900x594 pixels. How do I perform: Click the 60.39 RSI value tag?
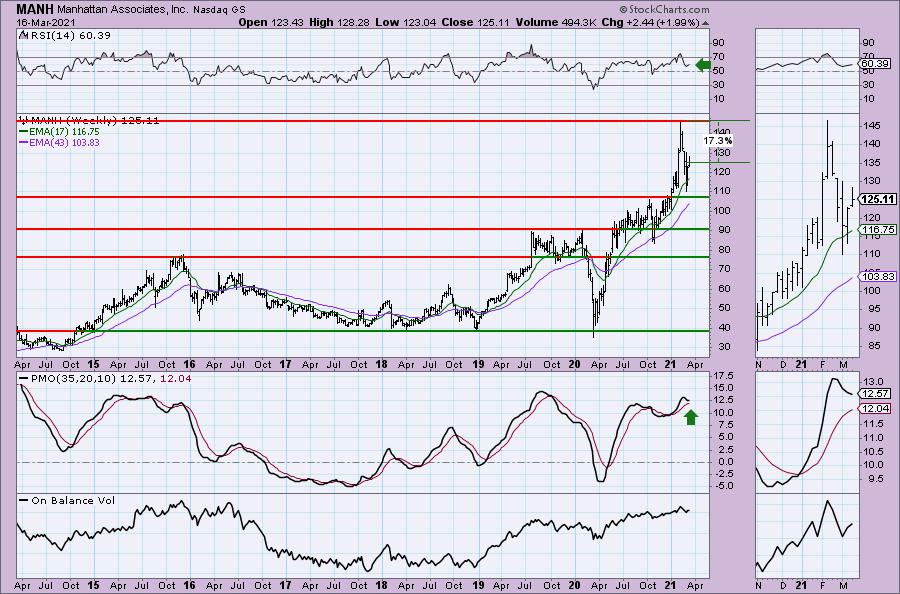tap(875, 64)
